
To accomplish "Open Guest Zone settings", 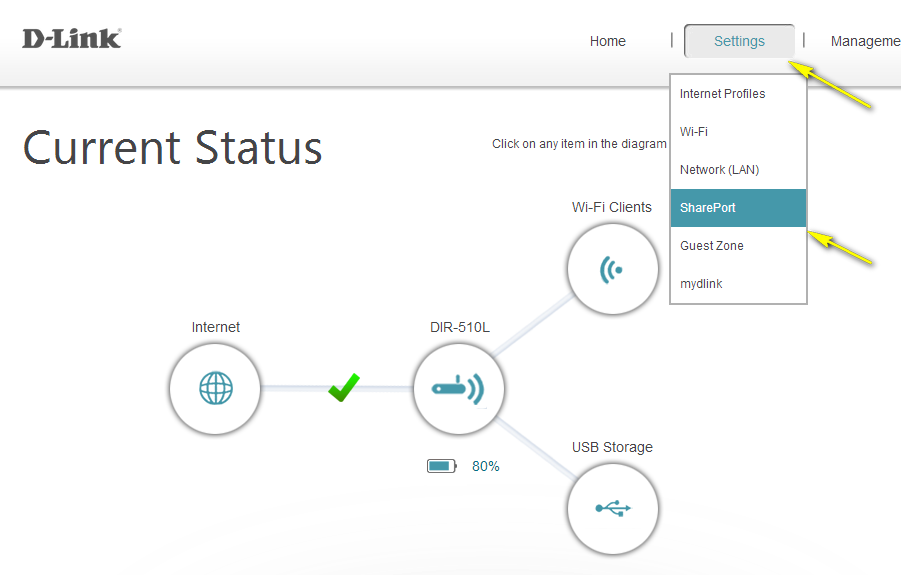I will 712,246.
